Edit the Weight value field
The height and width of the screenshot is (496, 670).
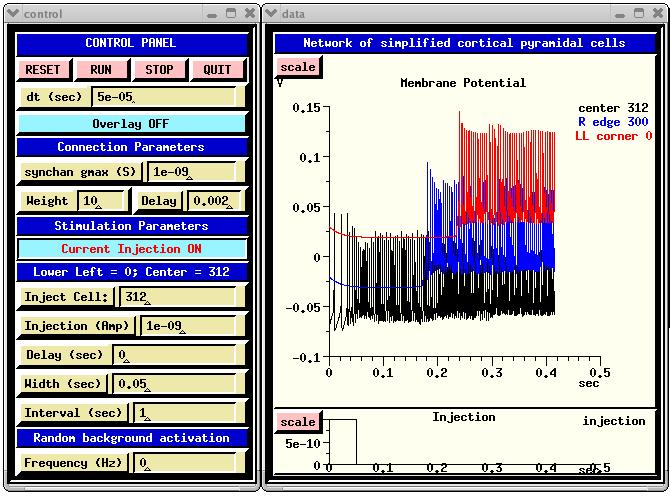pos(102,201)
